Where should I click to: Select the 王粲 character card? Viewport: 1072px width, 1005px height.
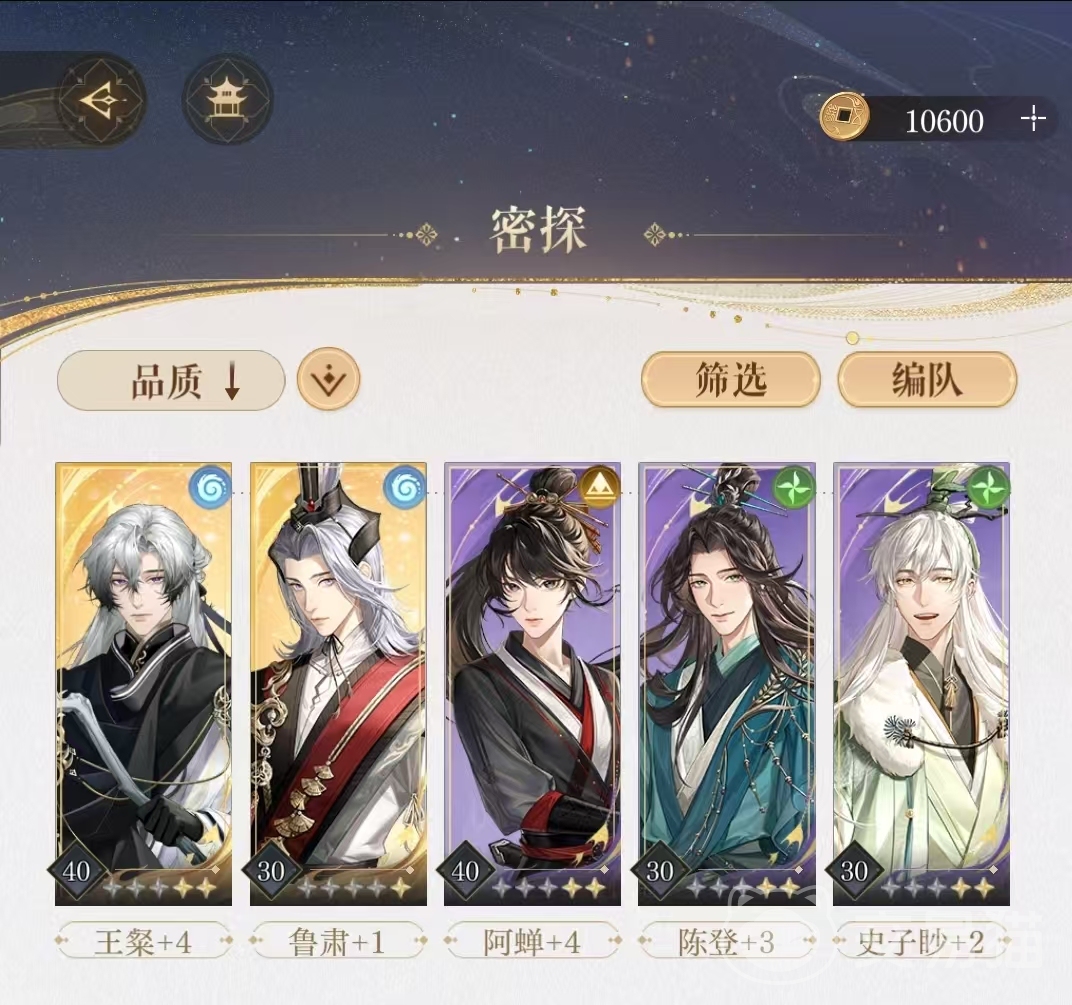pyautogui.click(x=144, y=684)
